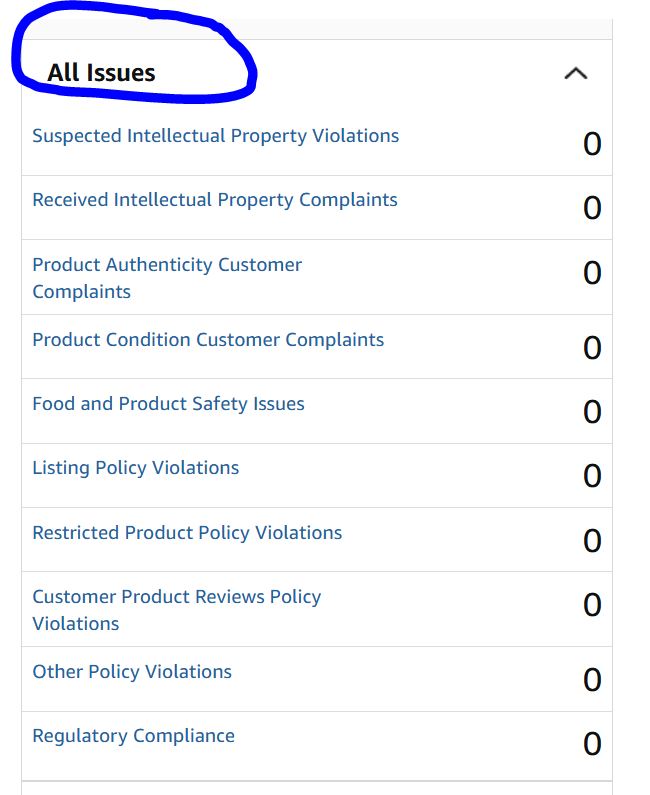
Task: Click the Received Intellectual Property Complaints count
Action: point(592,207)
